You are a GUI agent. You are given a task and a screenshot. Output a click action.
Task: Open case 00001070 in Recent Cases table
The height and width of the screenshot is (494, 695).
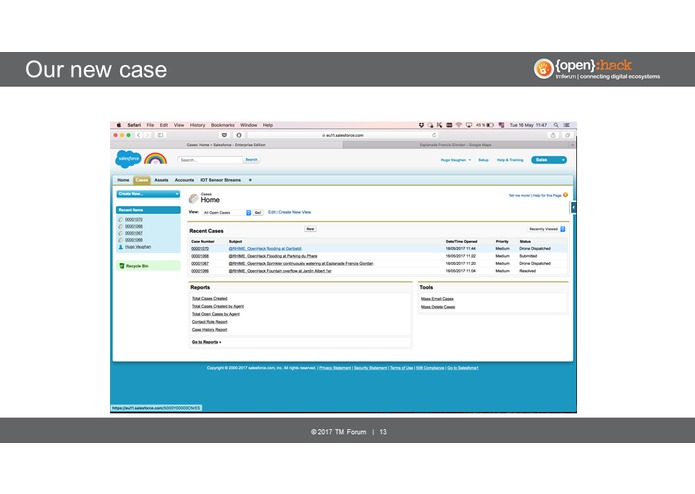pos(200,249)
